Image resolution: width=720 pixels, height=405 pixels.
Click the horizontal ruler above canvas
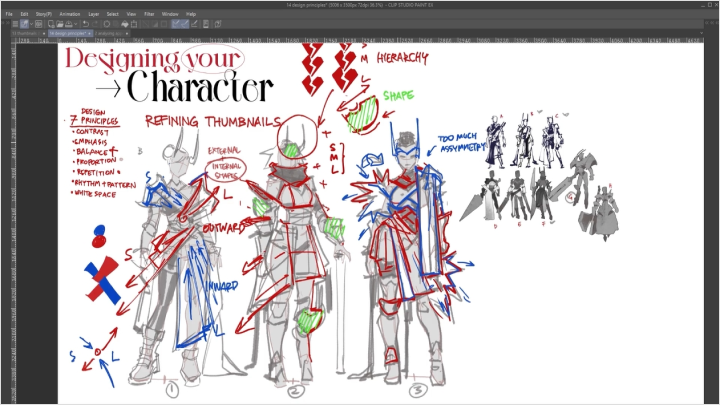[360, 40]
